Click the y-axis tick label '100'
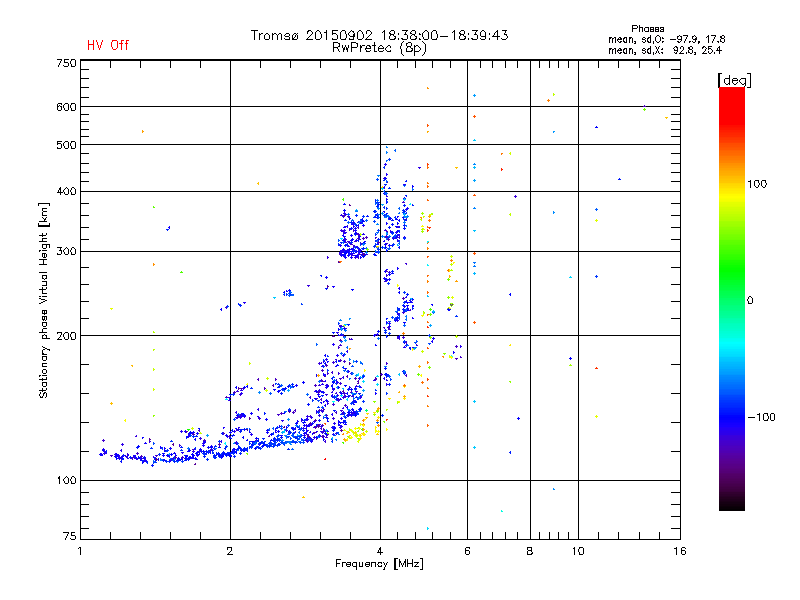This screenshot has height=600, width=800. pyautogui.click(x=66, y=480)
